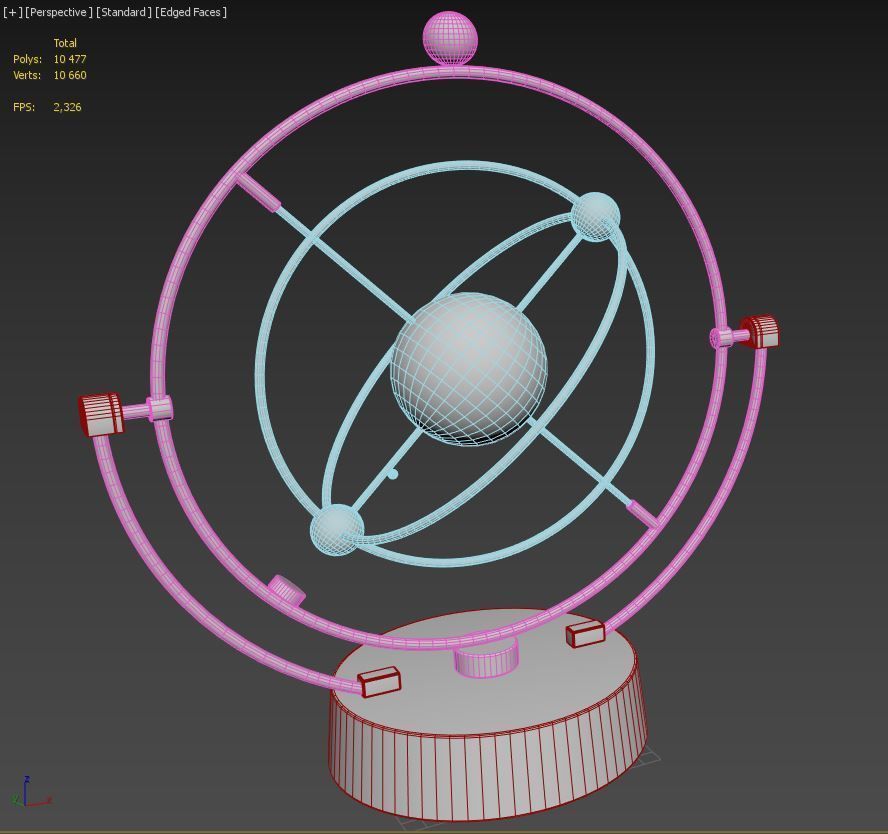Click the green Y axis of the world tripod
Image resolution: width=888 pixels, height=834 pixels.
click(x=14, y=799)
